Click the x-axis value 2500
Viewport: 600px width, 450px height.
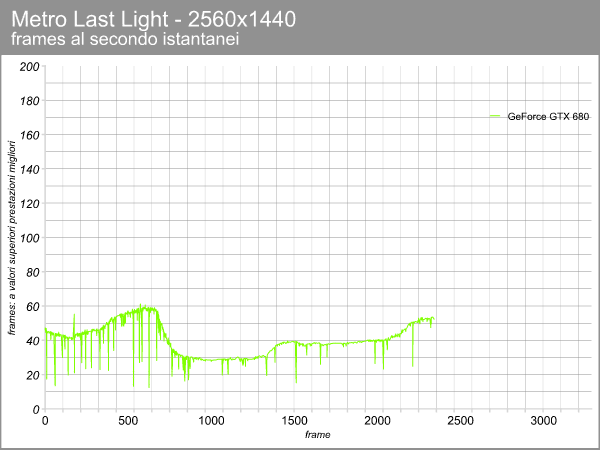pyautogui.click(x=460, y=421)
